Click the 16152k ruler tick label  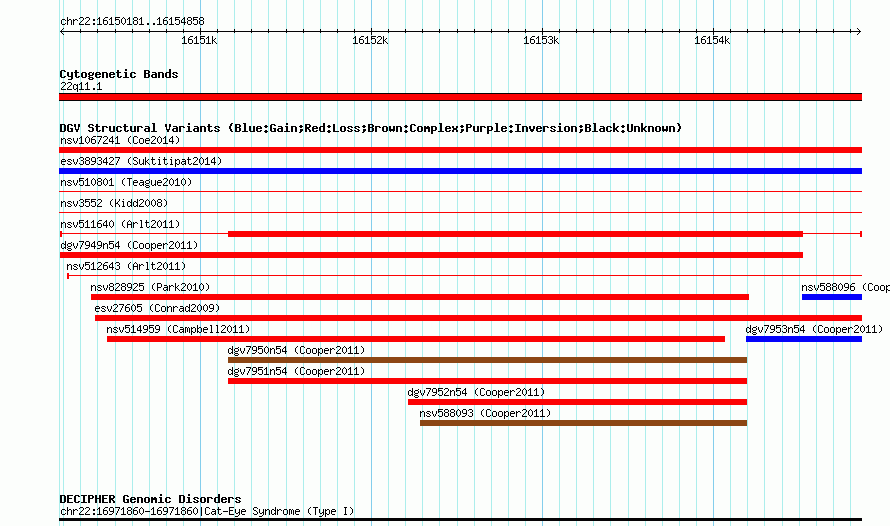coord(370,40)
